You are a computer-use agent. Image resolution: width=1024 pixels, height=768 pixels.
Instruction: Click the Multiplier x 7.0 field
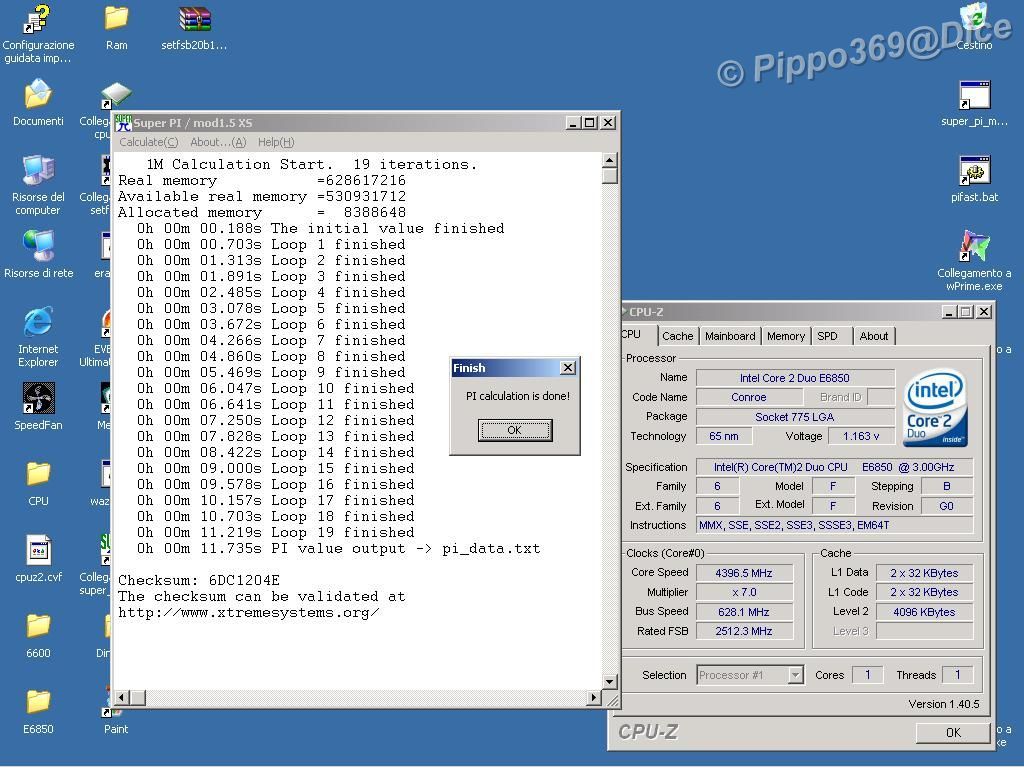point(744,592)
